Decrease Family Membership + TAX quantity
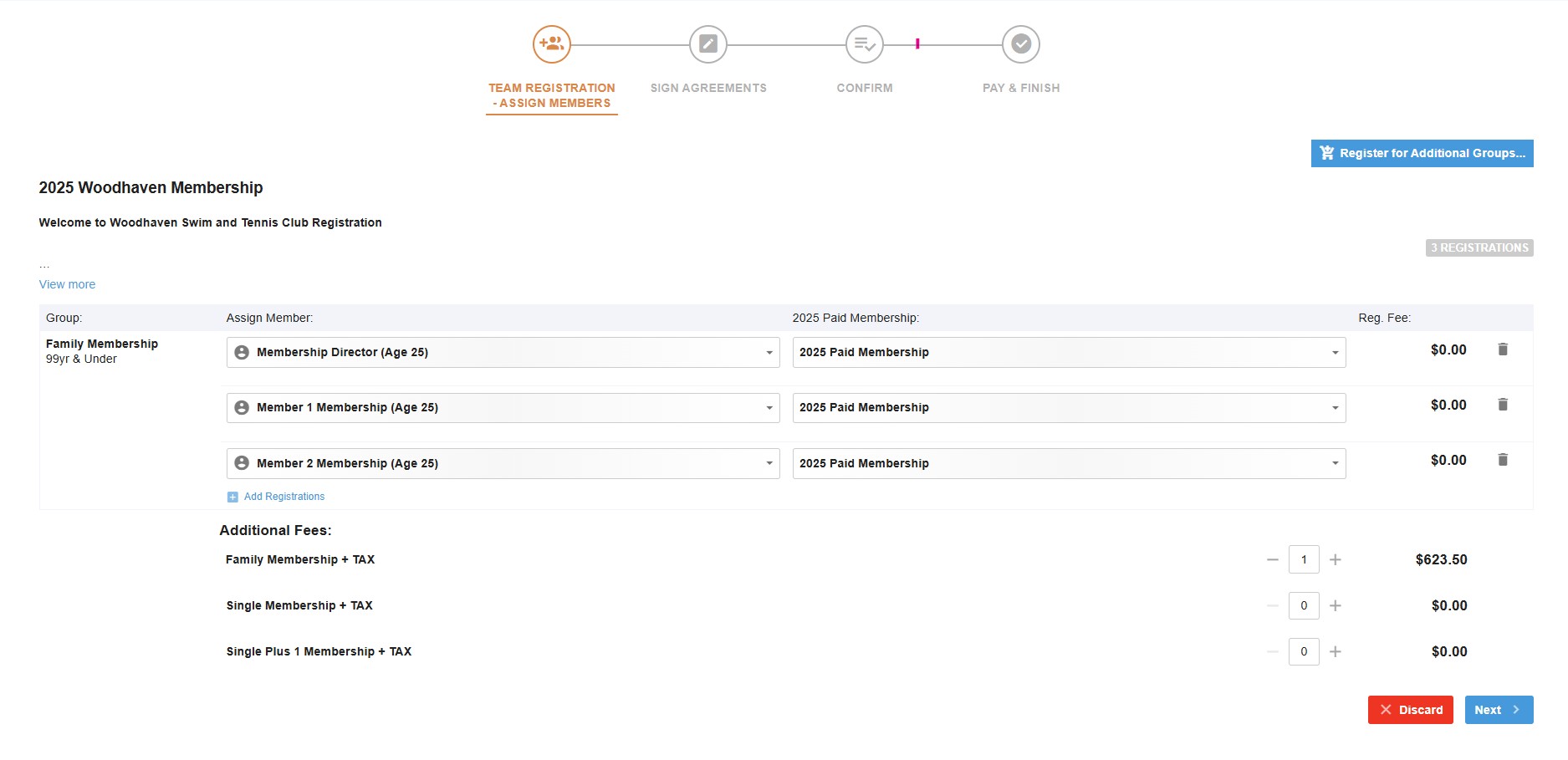This screenshot has width=1568, height=760. (1272, 560)
